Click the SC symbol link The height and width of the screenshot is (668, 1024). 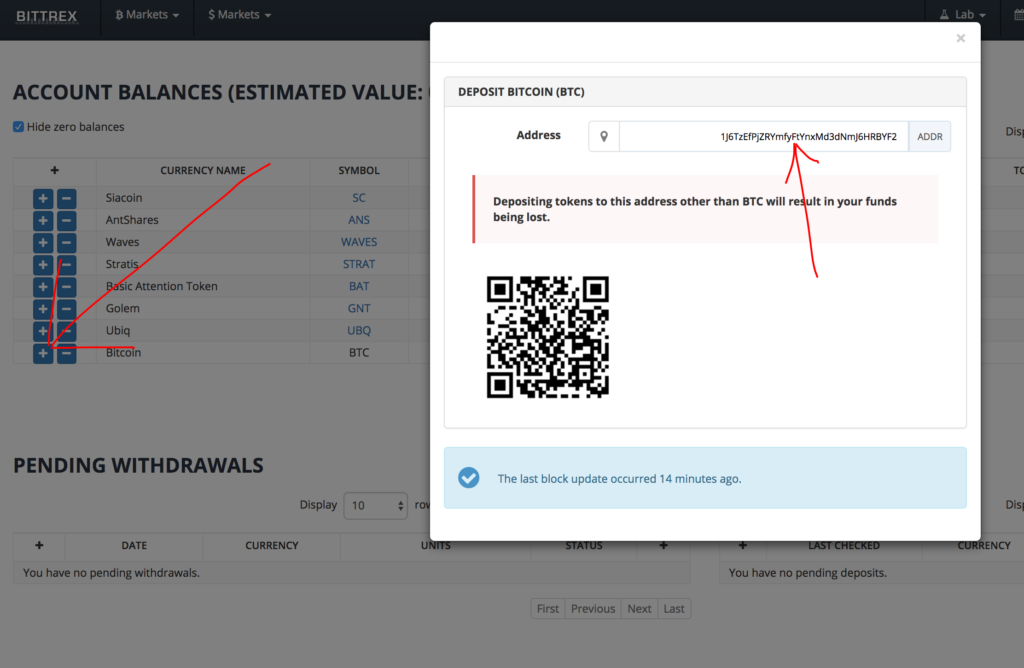pyautogui.click(x=359, y=198)
